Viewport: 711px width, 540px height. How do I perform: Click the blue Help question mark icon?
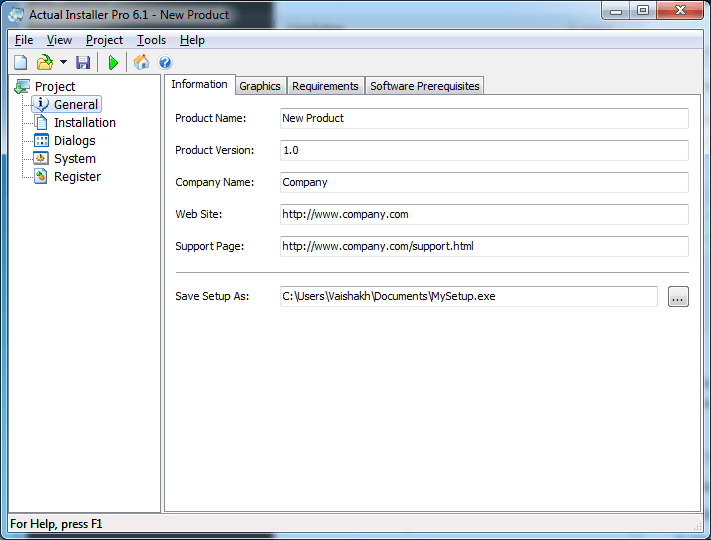165,62
